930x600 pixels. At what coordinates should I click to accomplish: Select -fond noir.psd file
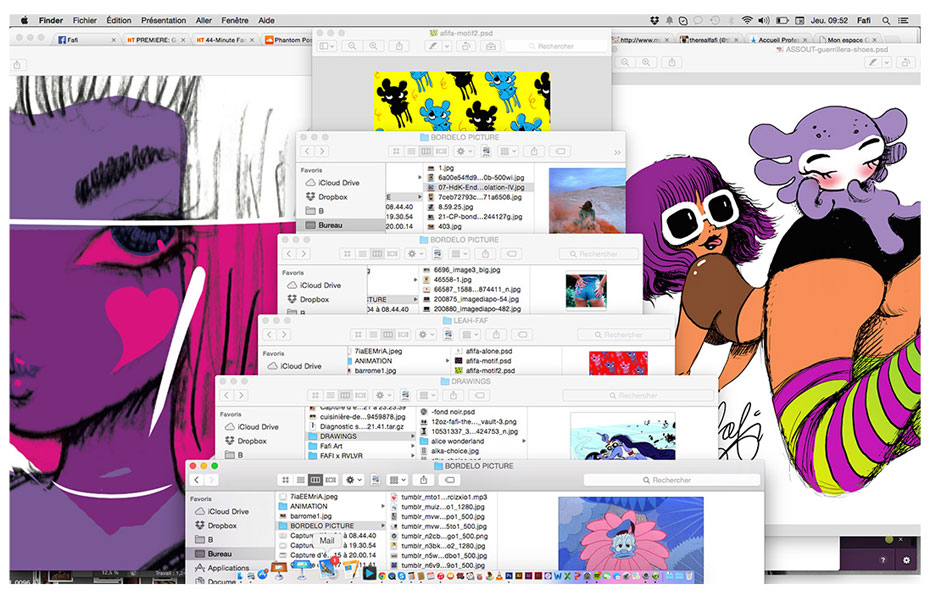click(x=448, y=411)
